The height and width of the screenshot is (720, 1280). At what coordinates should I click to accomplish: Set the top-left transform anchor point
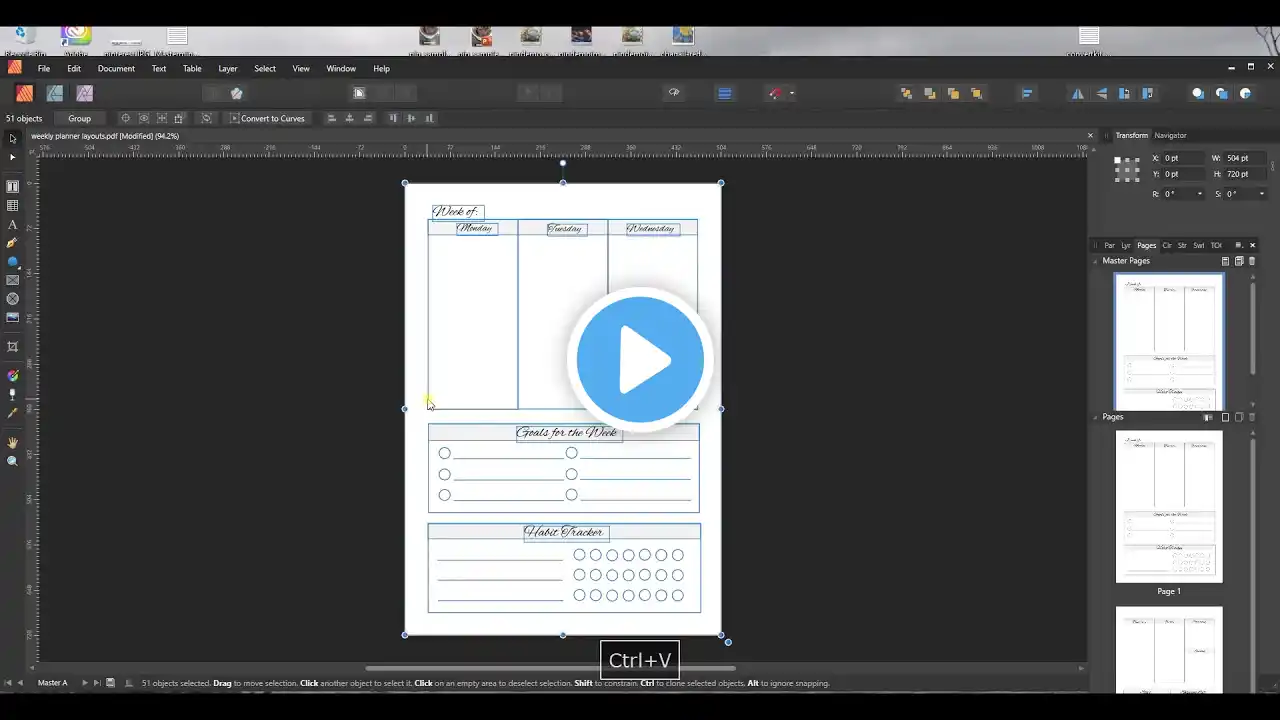point(1118,160)
